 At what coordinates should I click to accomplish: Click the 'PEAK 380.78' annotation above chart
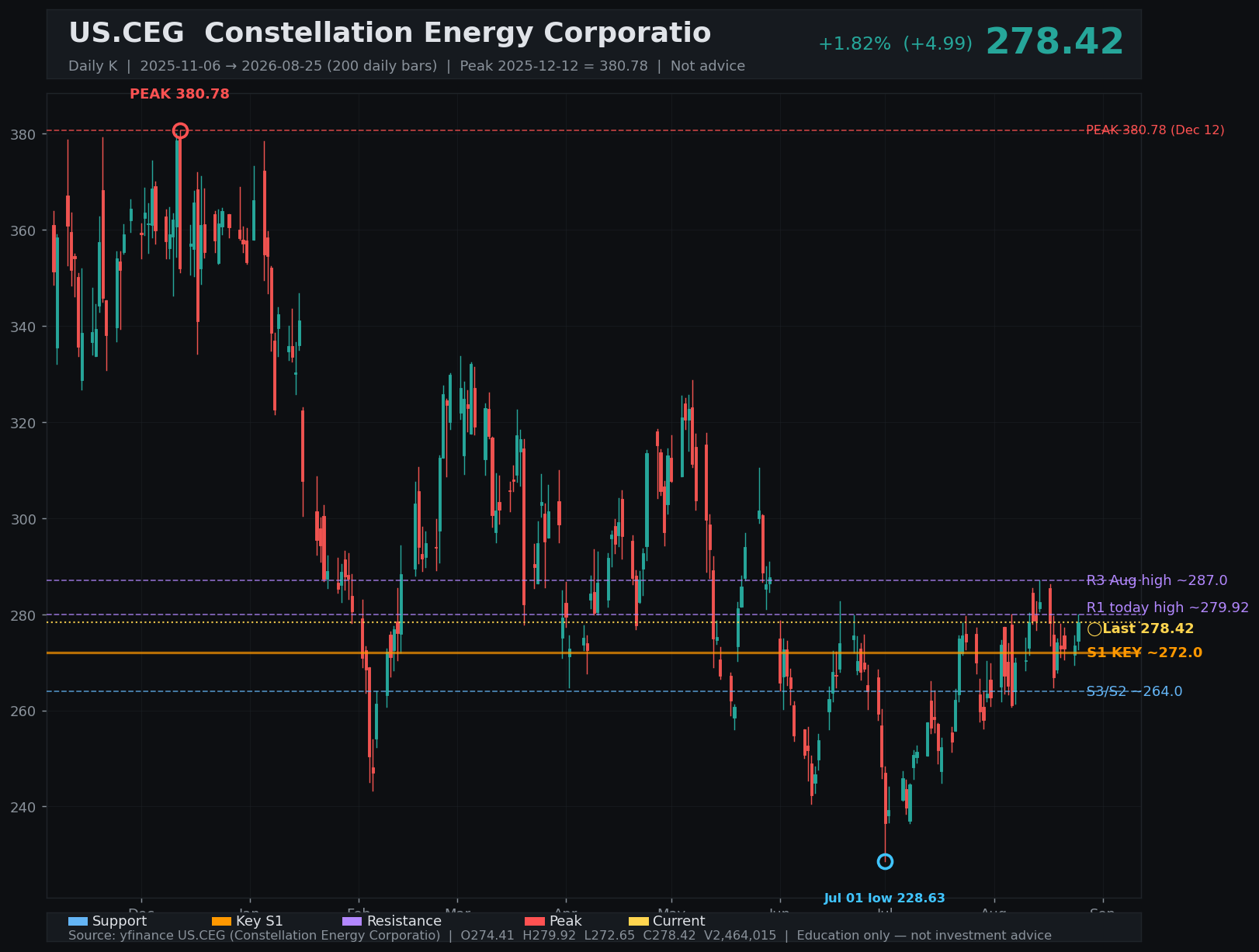tap(179, 94)
